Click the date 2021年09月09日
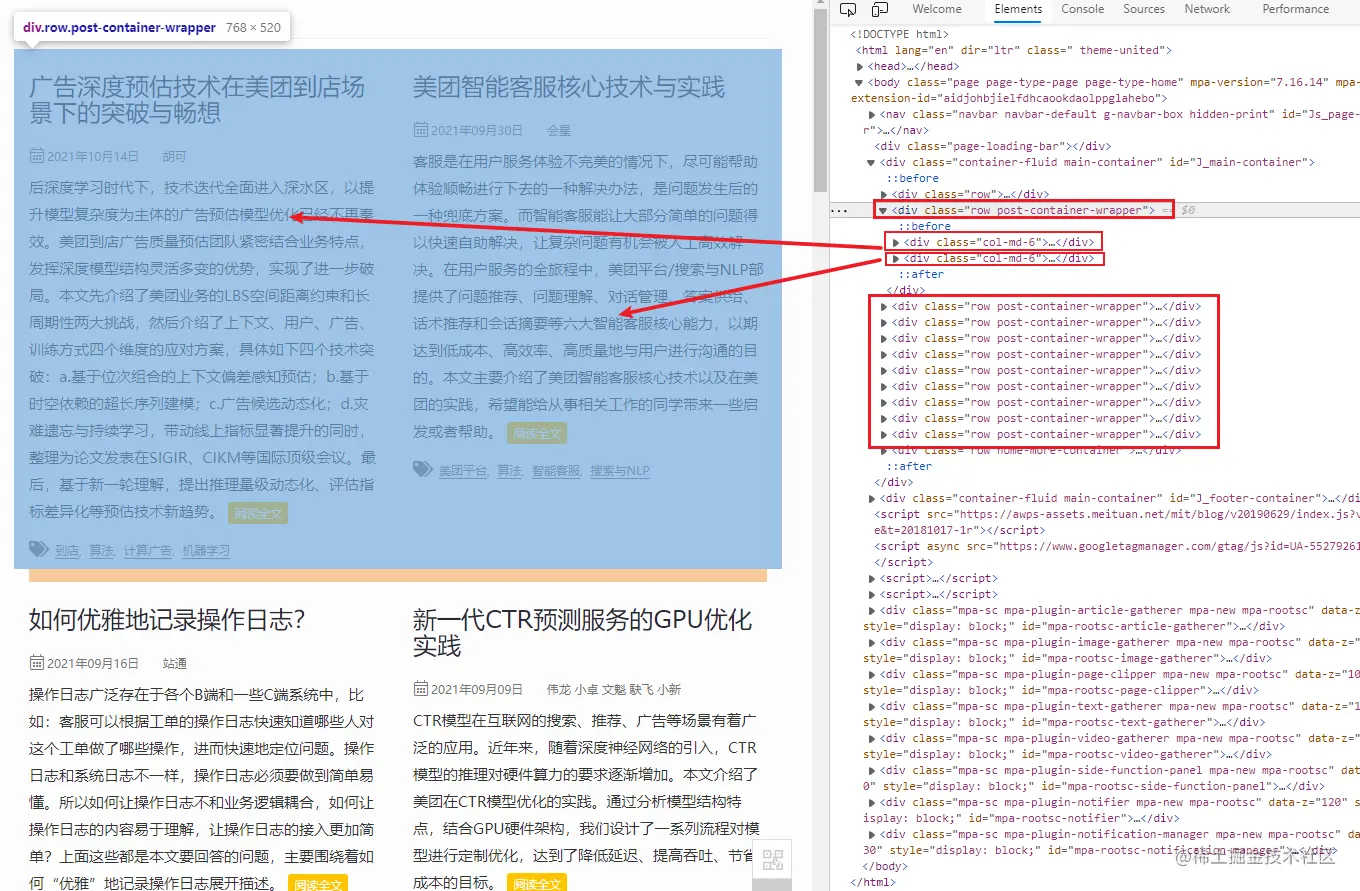 pos(477,690)
